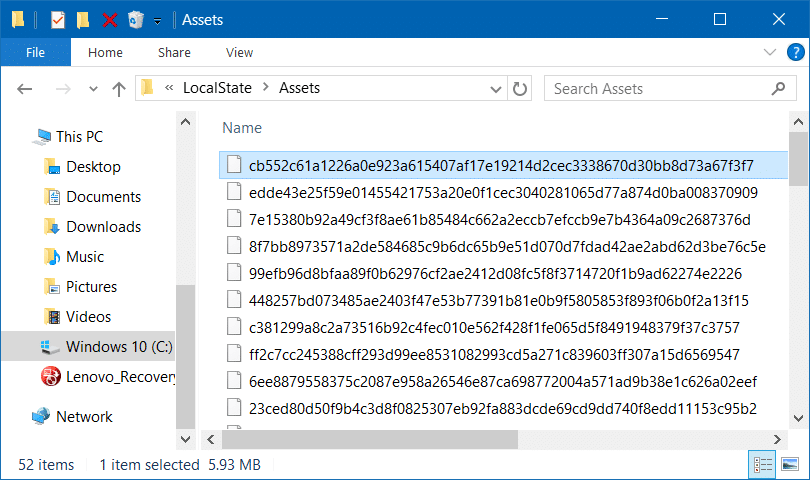
Task: Click LocalState in the address path
Action: point(217,88)
